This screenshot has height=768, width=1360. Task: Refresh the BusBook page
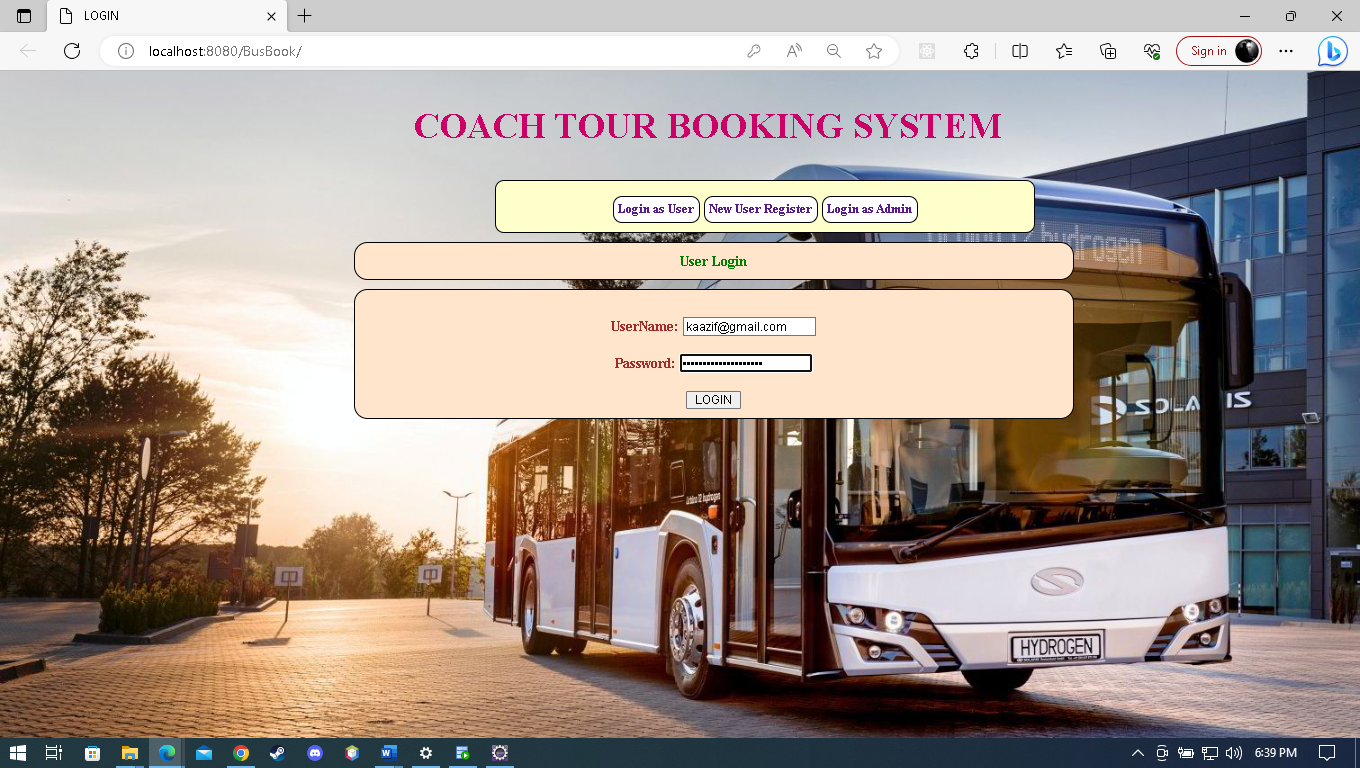(x=71, y=51)
